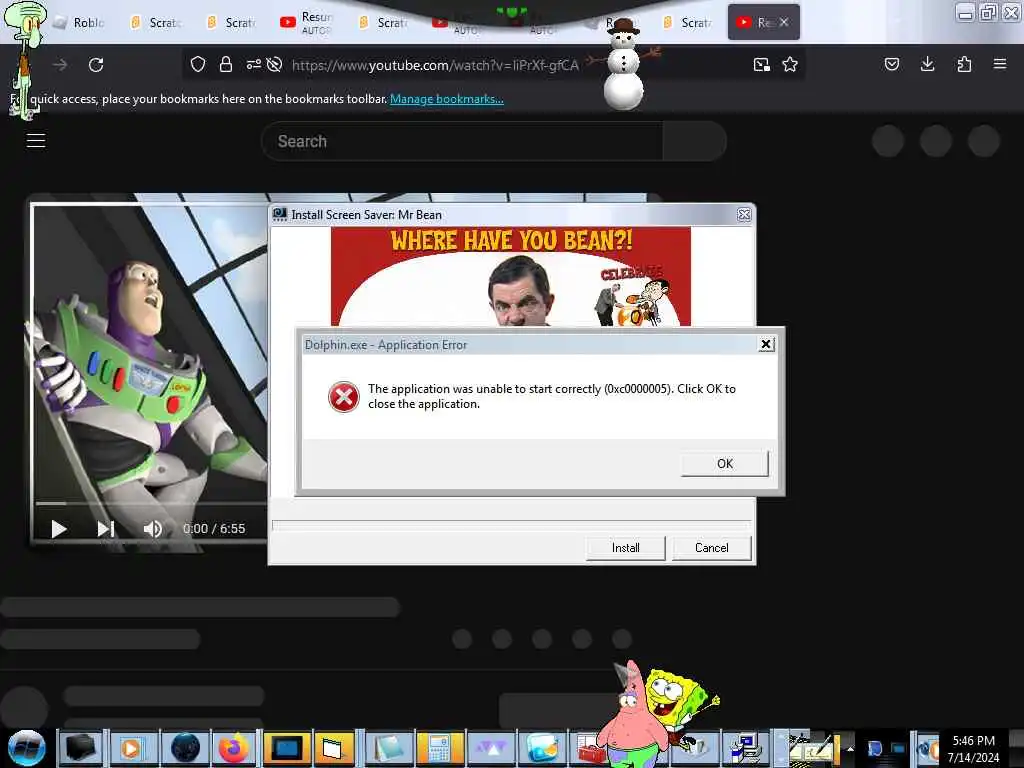
Task: Open the dark globe taskbar icon
Action: click(185, 748)
